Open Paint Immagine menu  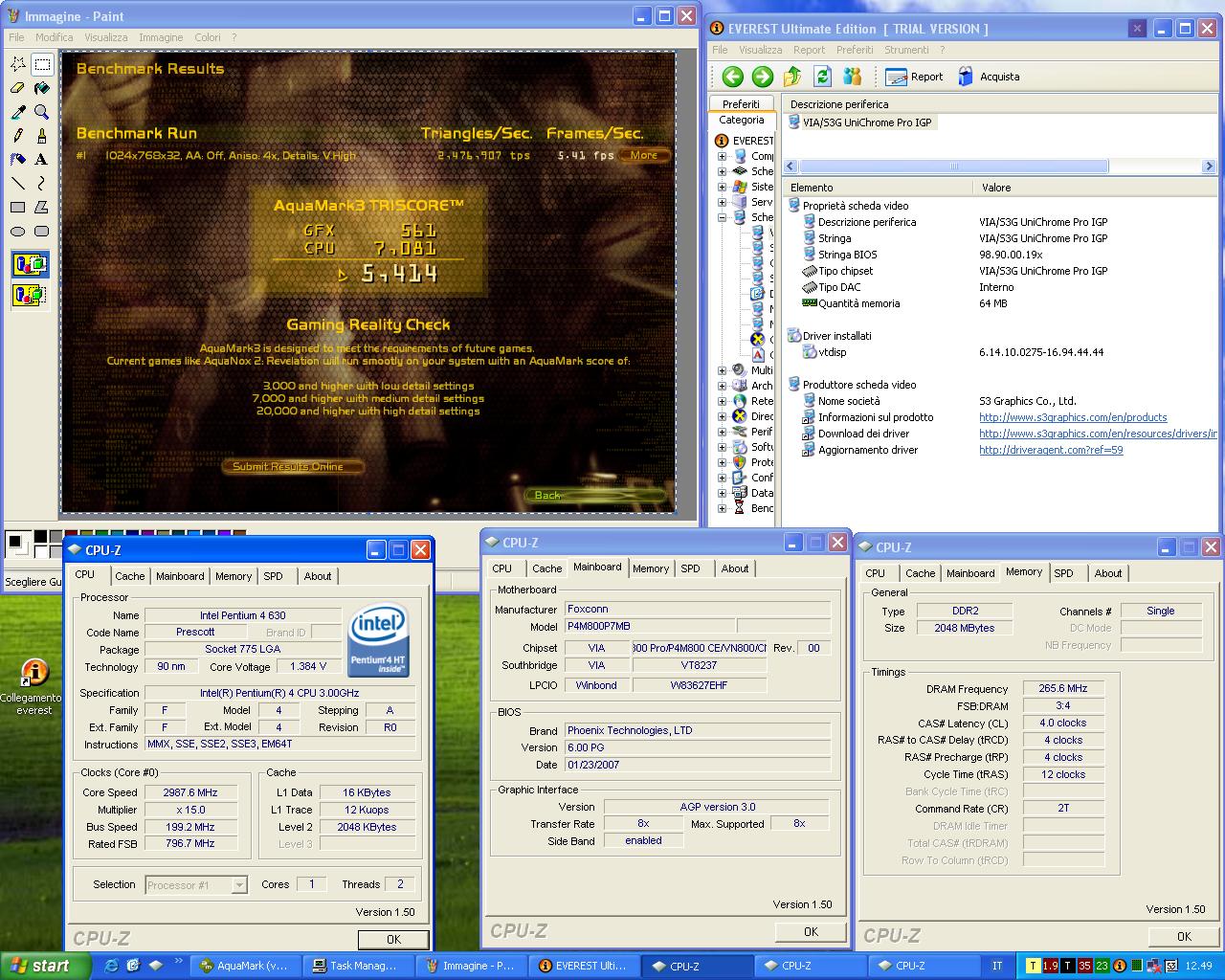(161, 37)
